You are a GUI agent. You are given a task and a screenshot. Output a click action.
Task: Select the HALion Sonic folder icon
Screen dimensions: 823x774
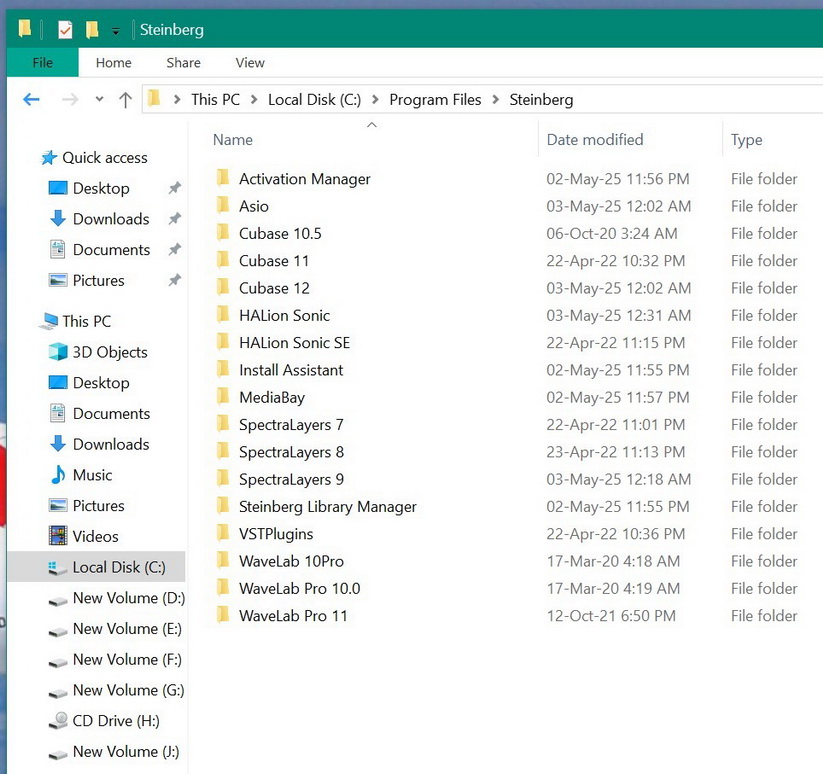click(223, 314)
